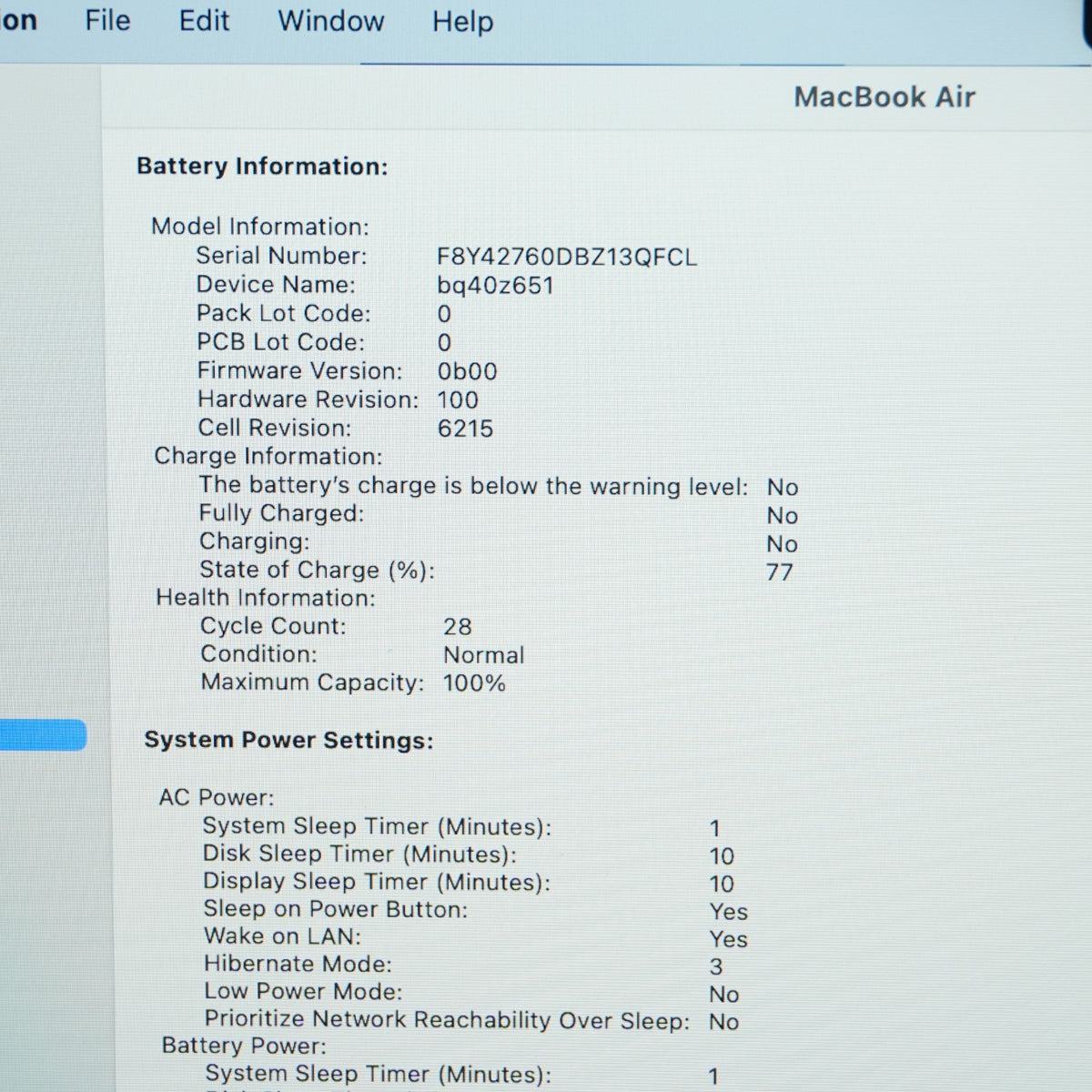The height and width of the screenshot is (1092, 1092).
Task: Click the System Power Settings heading
Action: [x=288, y=740]
